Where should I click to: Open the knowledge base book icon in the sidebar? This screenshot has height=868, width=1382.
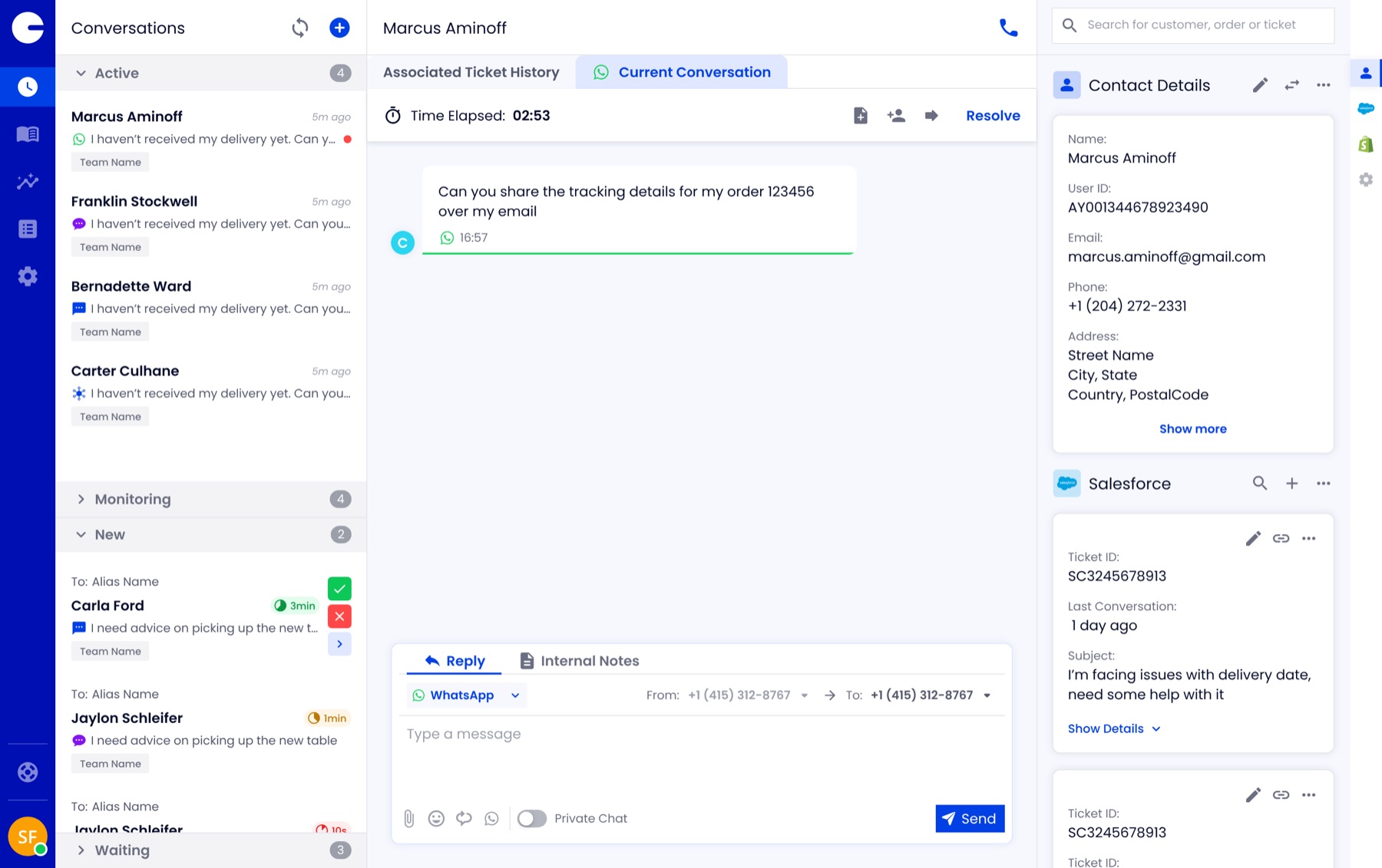pos(28,134)
